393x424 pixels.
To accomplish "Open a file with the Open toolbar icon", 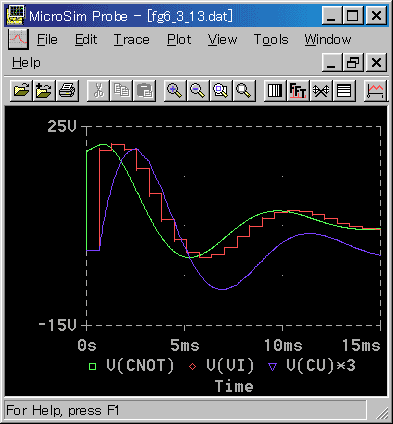I will [x=21, y=91].
